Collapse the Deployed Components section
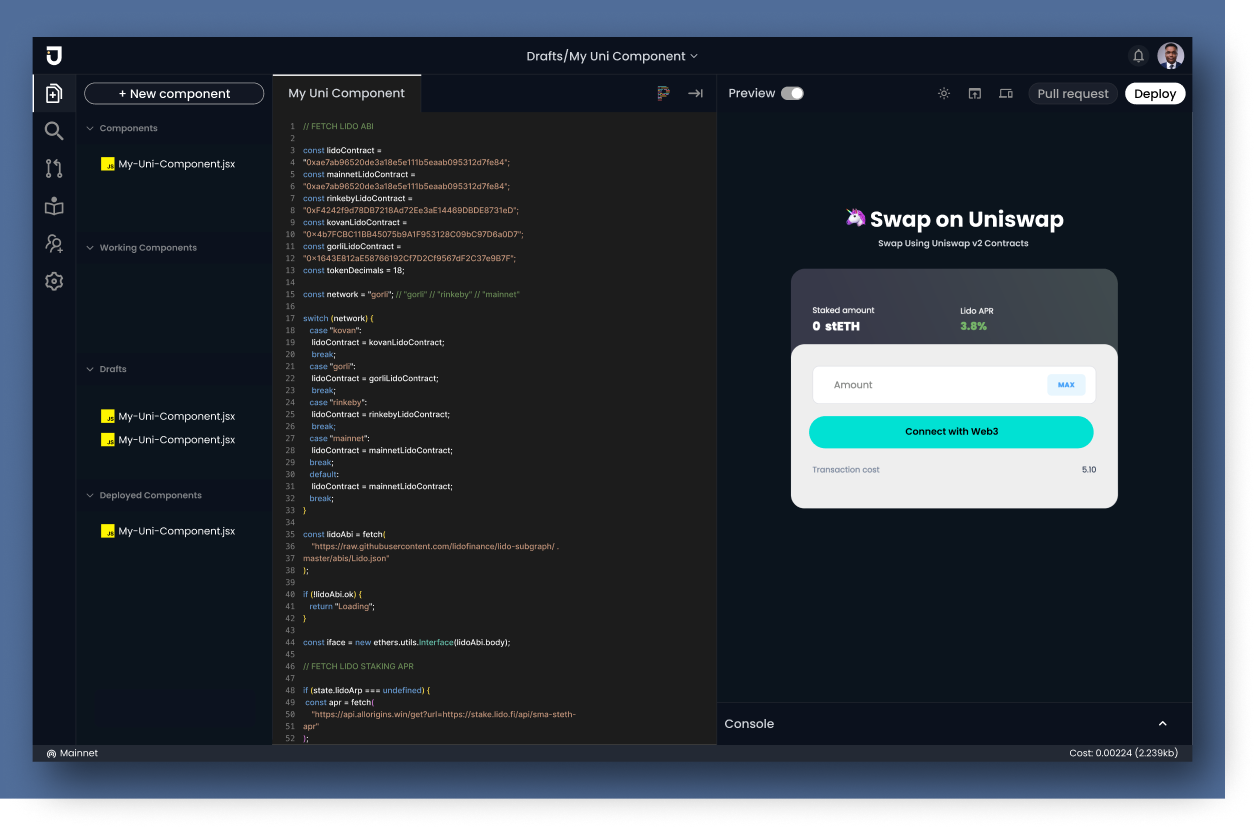Screen dimensions: 1255x829 [90, 495]
